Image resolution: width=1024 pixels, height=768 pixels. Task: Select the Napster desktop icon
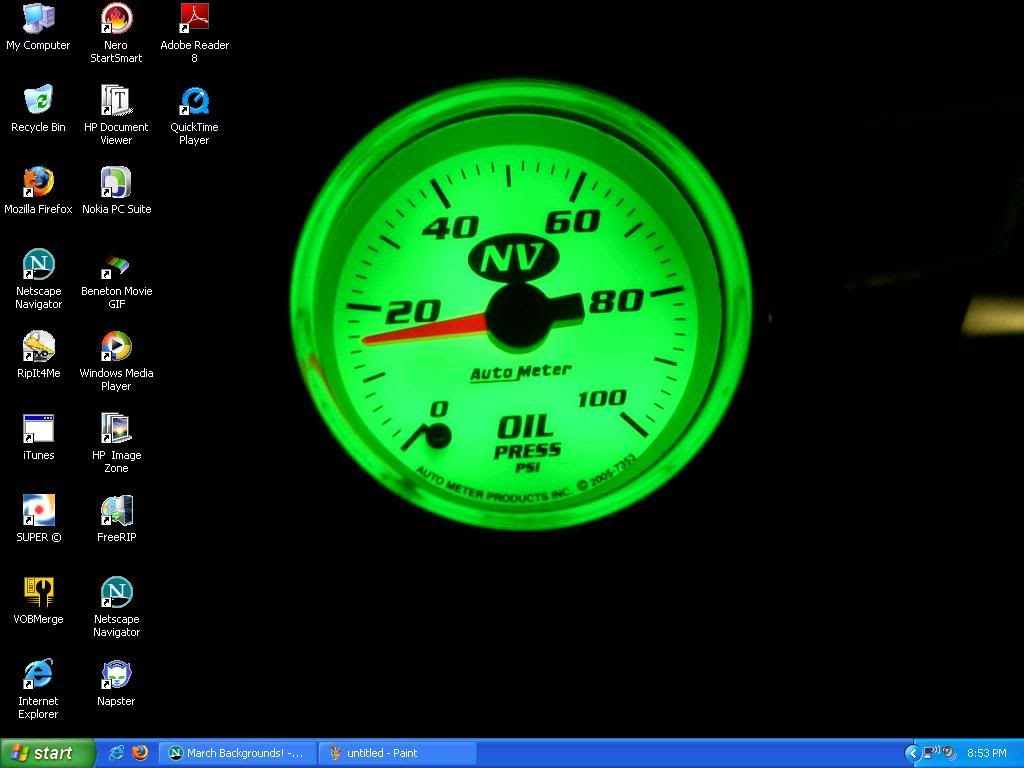[116, 683]
